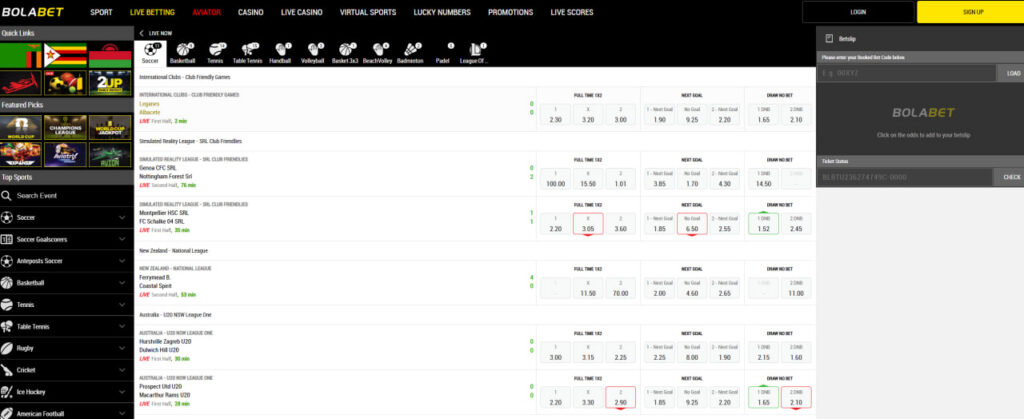Select the BeachVolley sport icon
Screen dimensions: 1024x419
tap(377, 54)
